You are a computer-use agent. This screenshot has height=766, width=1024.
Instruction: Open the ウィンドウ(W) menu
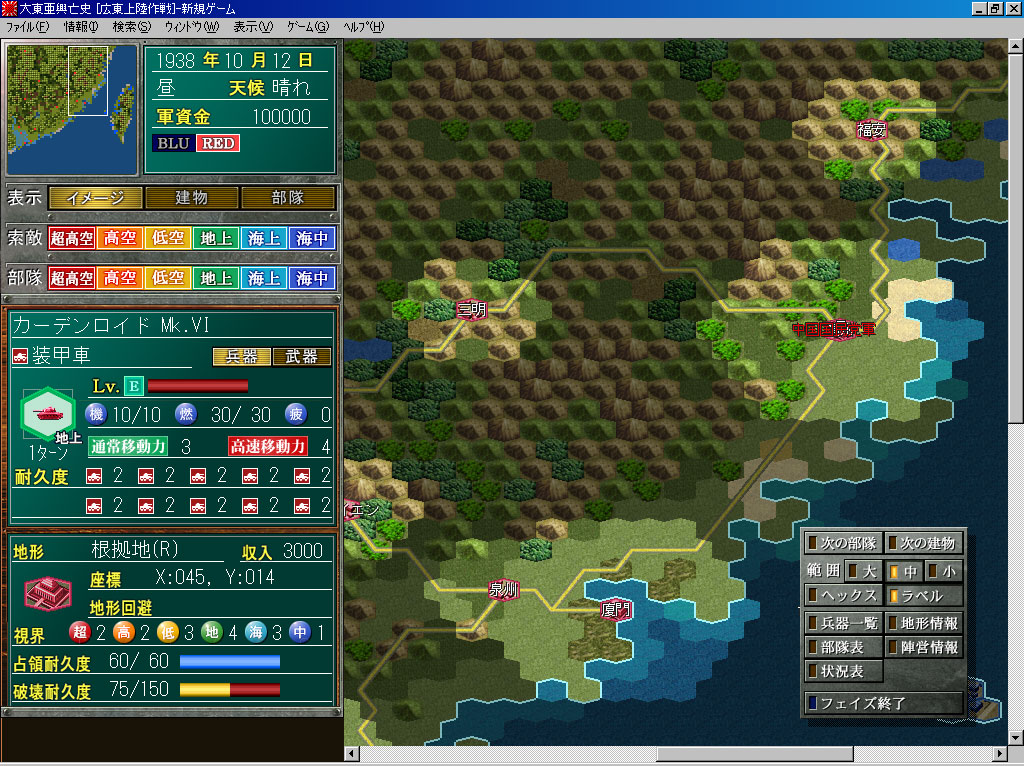[x=191, y=27]
